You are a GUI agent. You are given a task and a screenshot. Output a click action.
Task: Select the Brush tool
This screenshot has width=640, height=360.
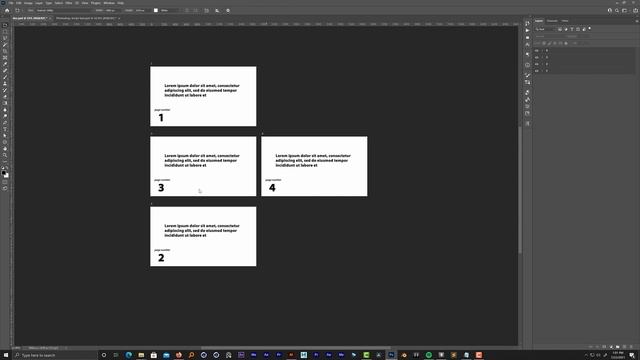coord(5,77)
